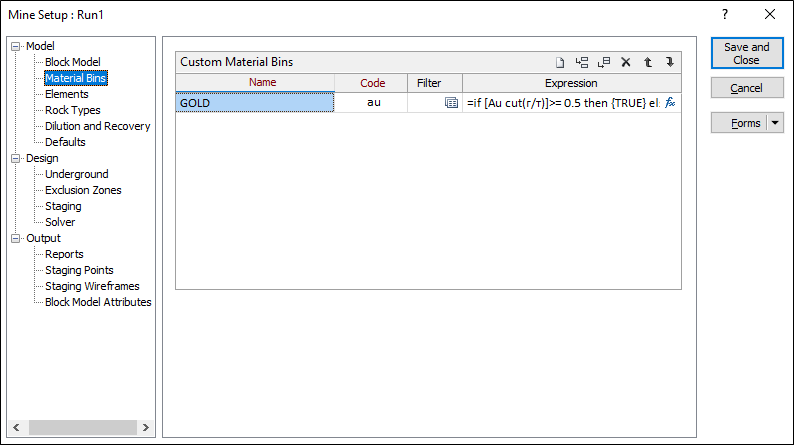Select the GOLD name cell

[x=255, y=103]
